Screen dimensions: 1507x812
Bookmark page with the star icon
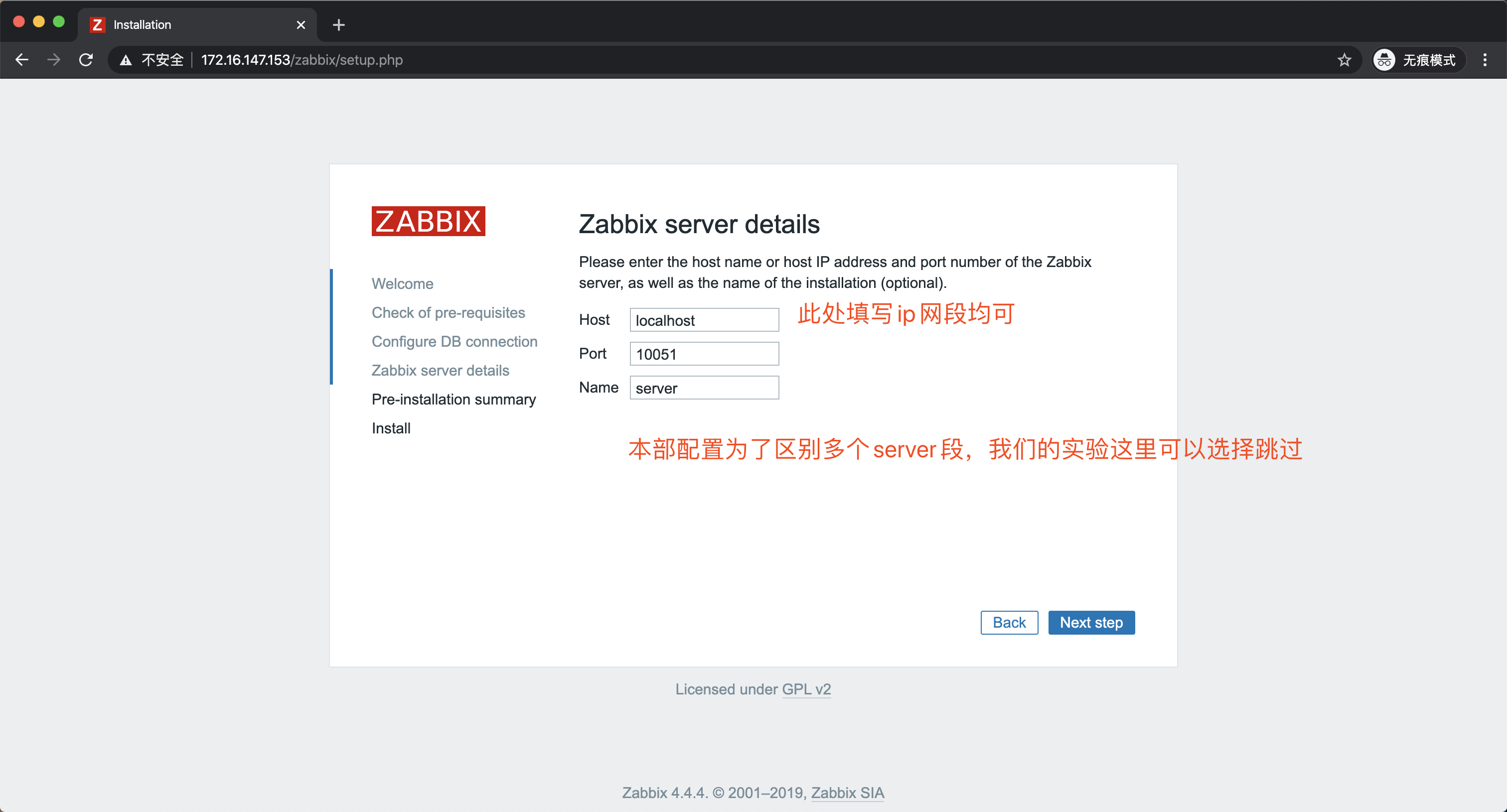coord(1344,60)
